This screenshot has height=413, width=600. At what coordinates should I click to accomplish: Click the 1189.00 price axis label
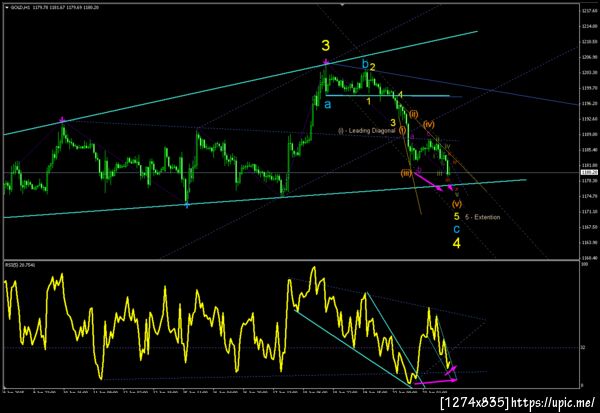pyautogui.click(x=589, y=134)
